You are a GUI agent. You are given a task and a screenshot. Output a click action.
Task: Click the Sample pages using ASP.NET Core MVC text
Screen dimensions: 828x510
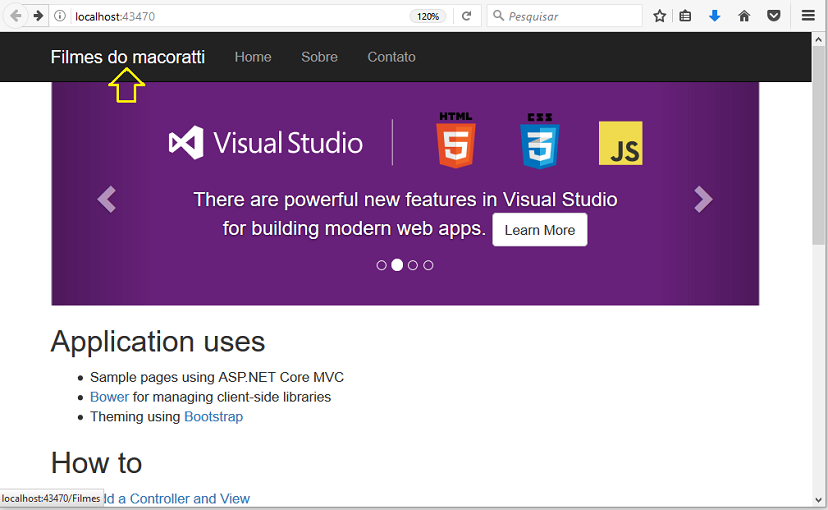click(217, 377)
